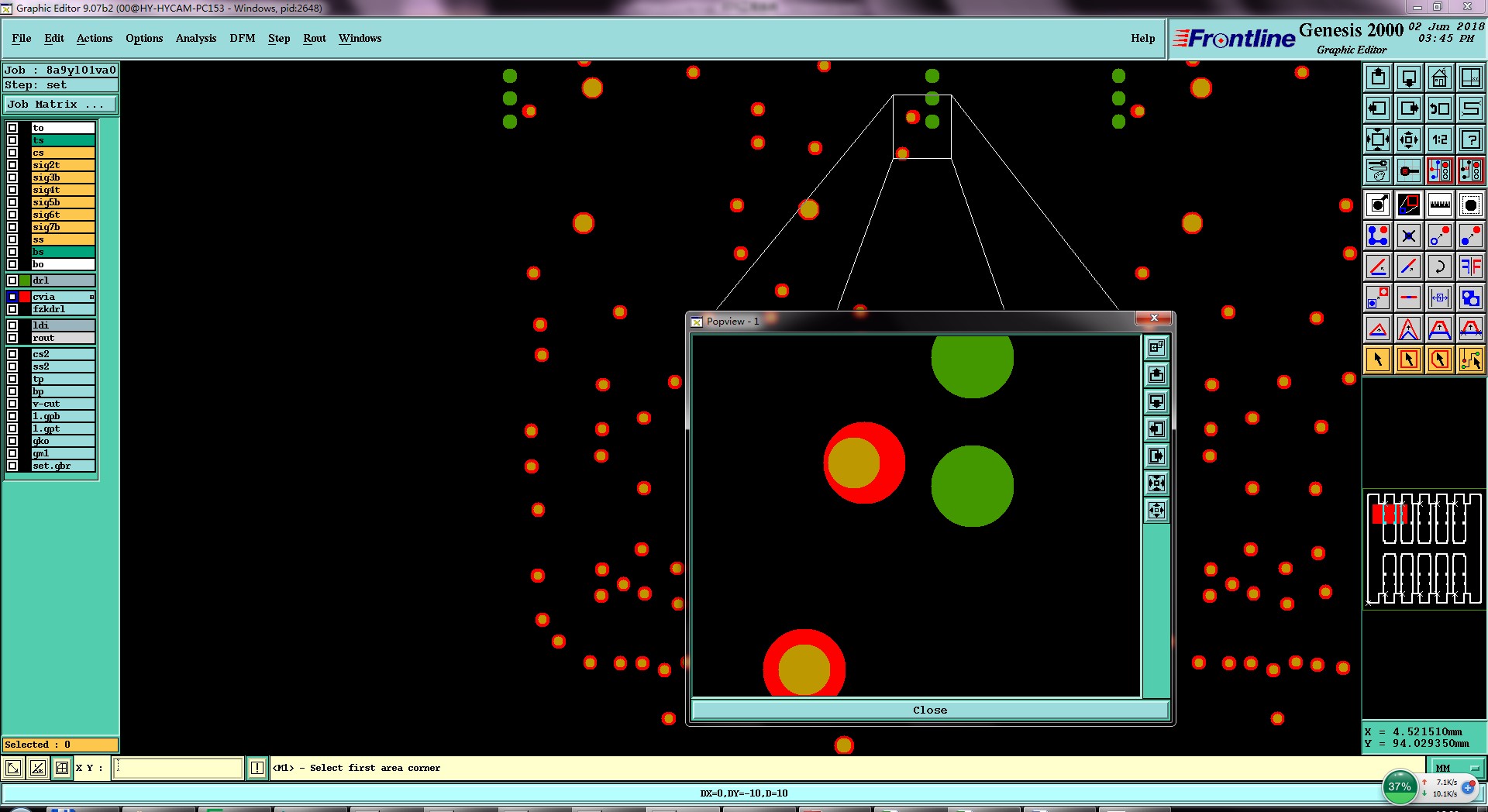Image resolution: width=1488 pixels, height=812 pixels.
Task: Click the previous view icon
Action: (1440, 108)
